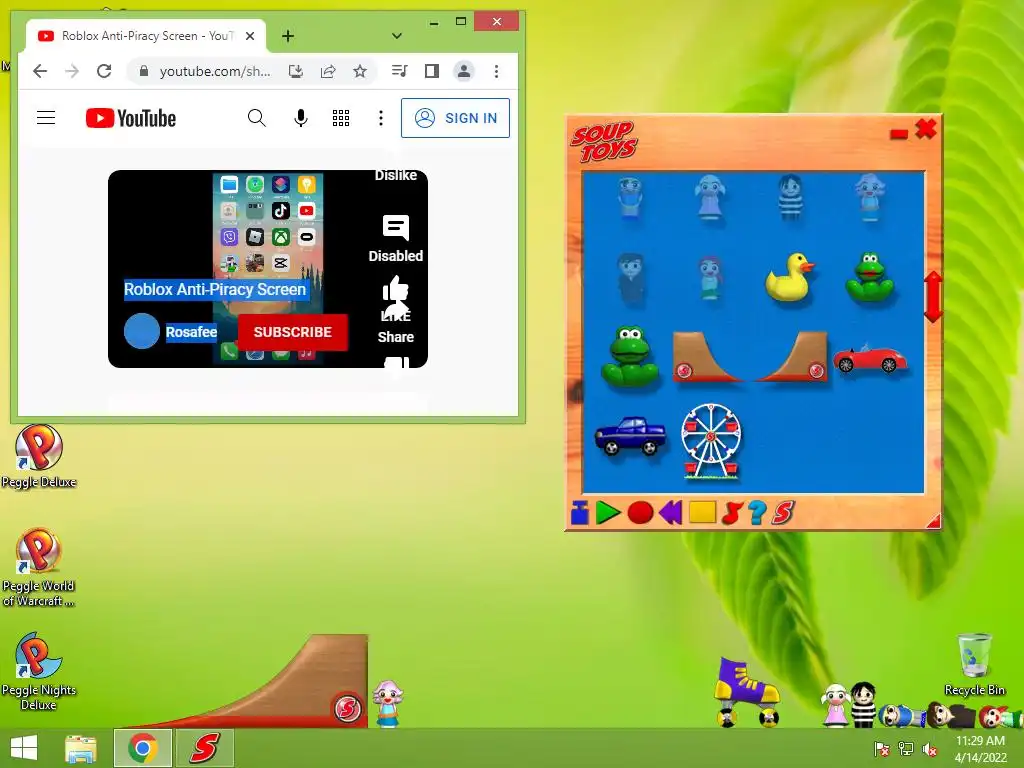Go back in Chrome
Image resolution: width=1024 pixels, height=768 pixels.
[40, 71]
